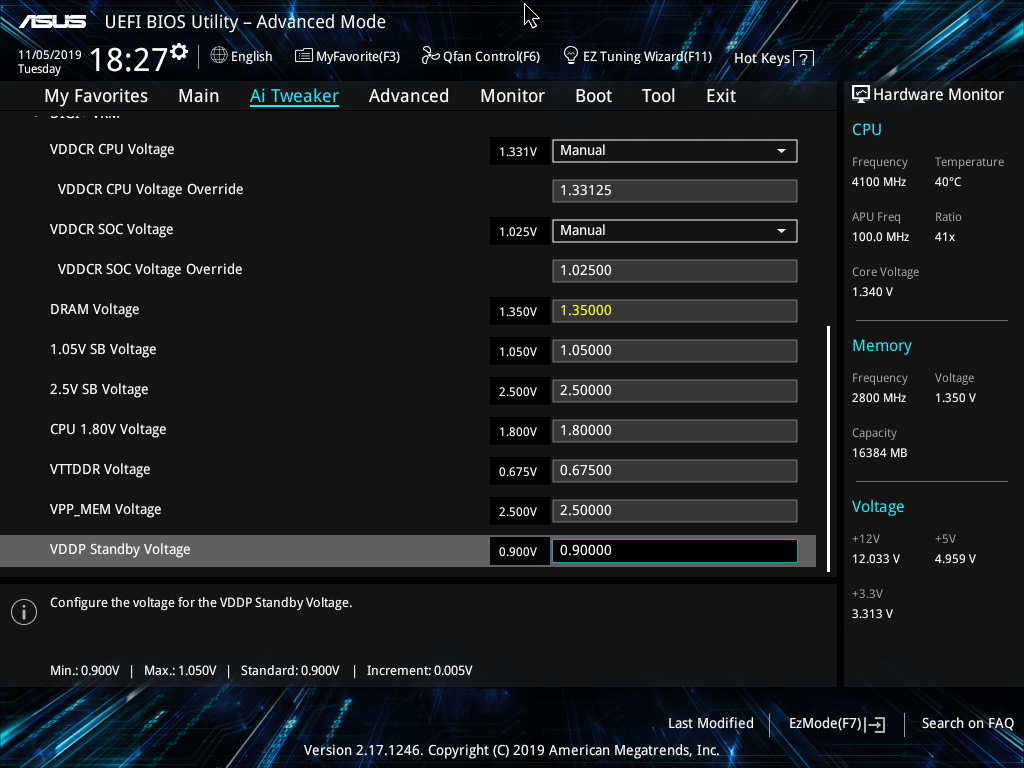Click the EZ Tuning Wizard lightbulb icon
The image size is (1024, 768).
[x=571, y=56]
